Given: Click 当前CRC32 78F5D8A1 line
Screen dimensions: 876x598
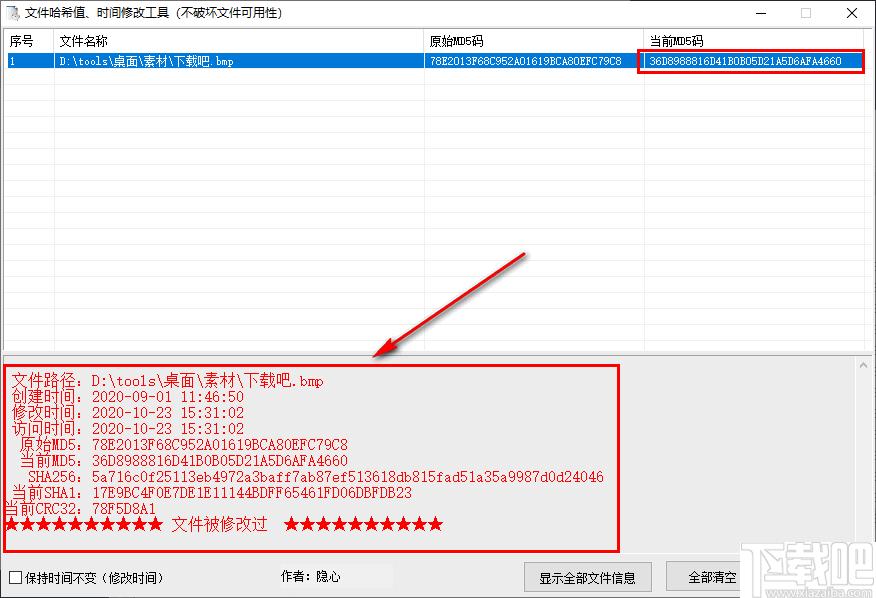Looking at the screenshot, I should coord(80,509).
